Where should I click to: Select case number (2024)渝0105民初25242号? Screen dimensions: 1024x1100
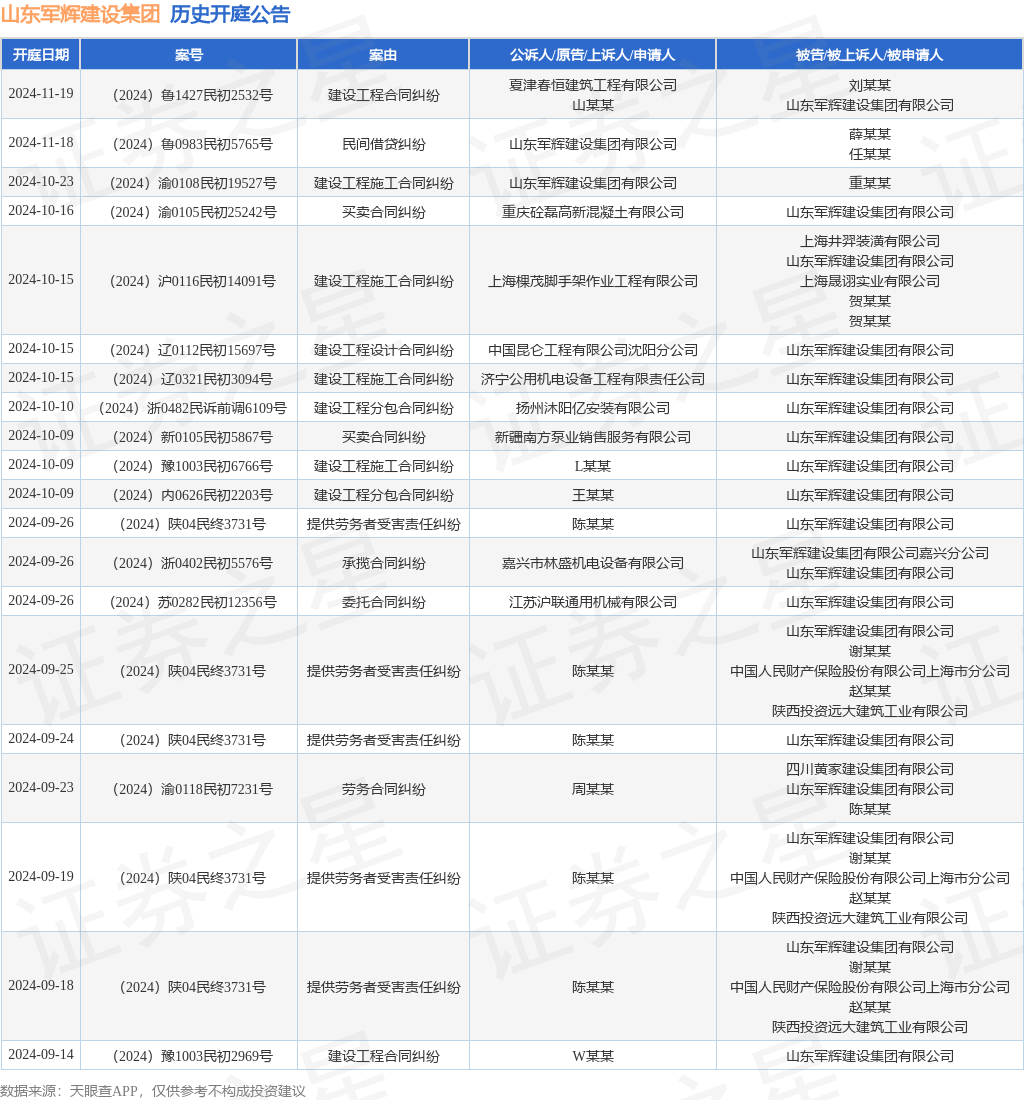pyautogui.click(x=192, y=213)
